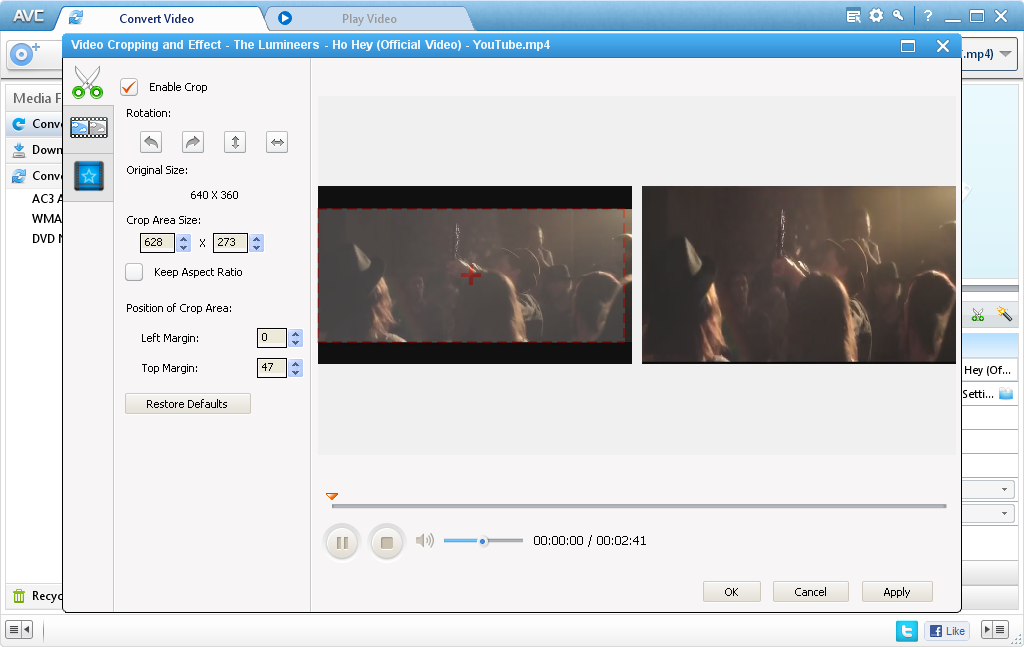This screenshot has width=1024, height=647.
Task: Mute the preview volume speaker icon
Action: pyautogui.click(x=424, y=541)
